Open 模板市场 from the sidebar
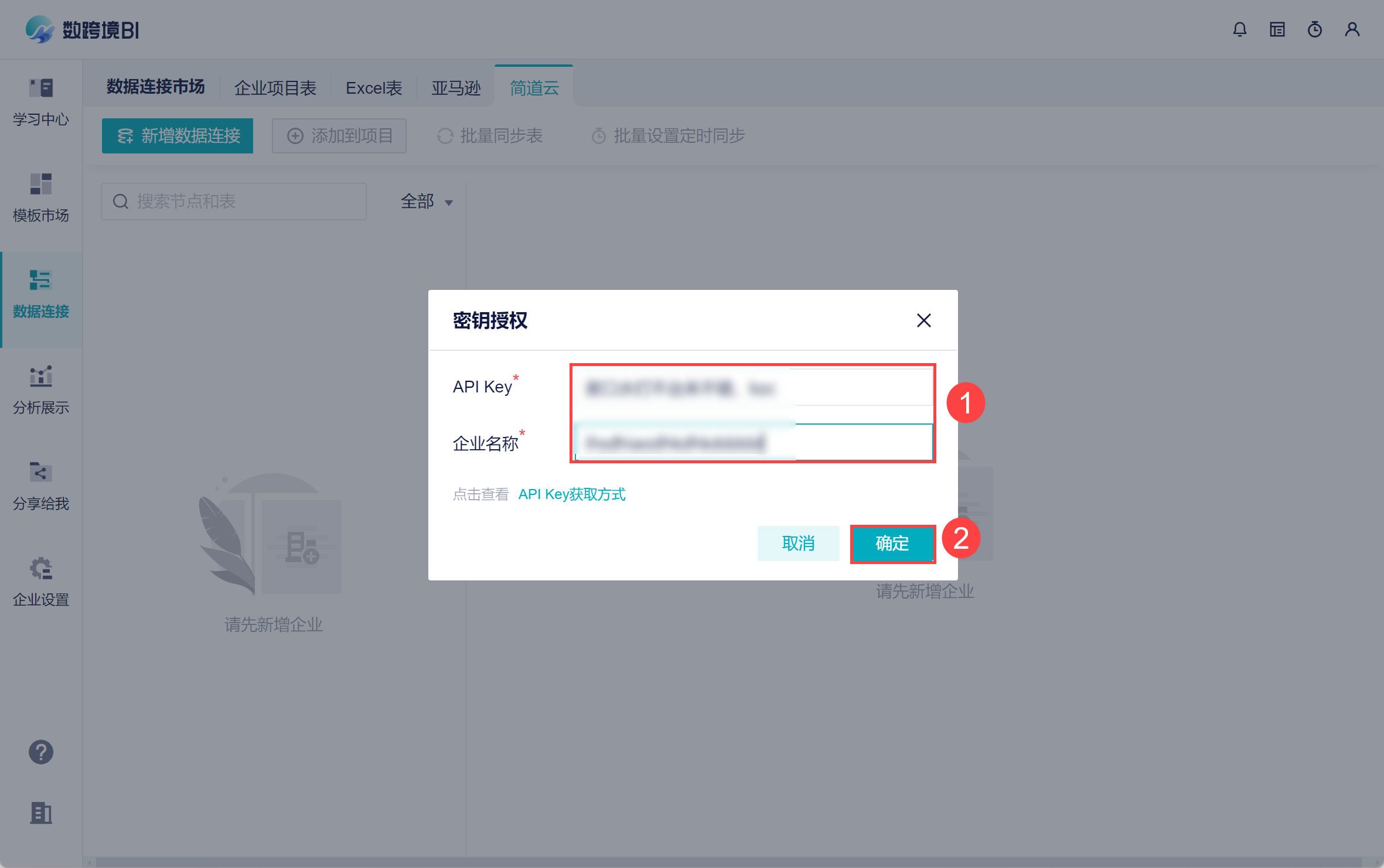Image resolution: width=1384 pixels, height=868 pixels. (x=41, y=198)
